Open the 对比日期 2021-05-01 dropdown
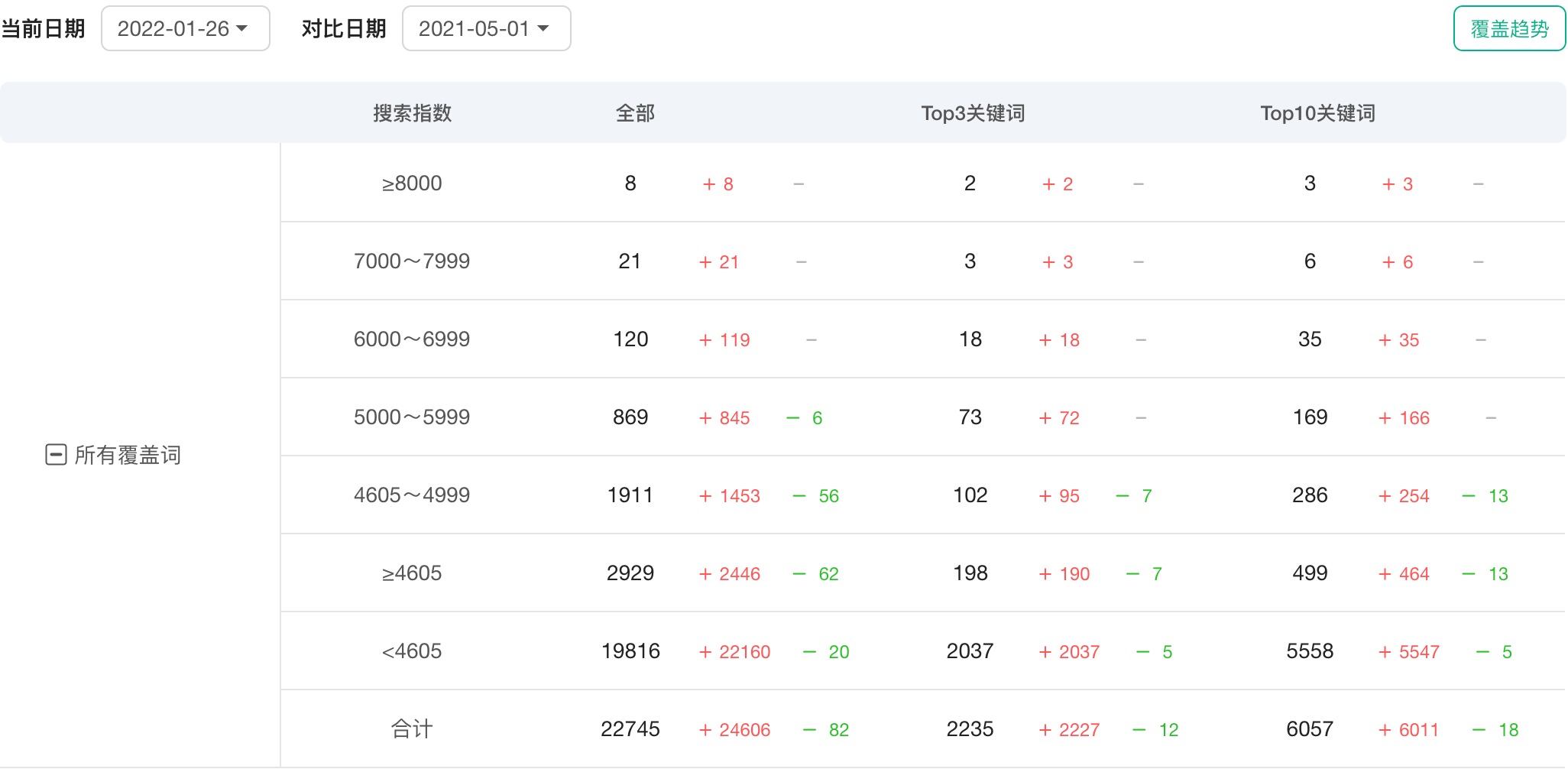Screen dimensions: 1568x769 pos(486,29)
